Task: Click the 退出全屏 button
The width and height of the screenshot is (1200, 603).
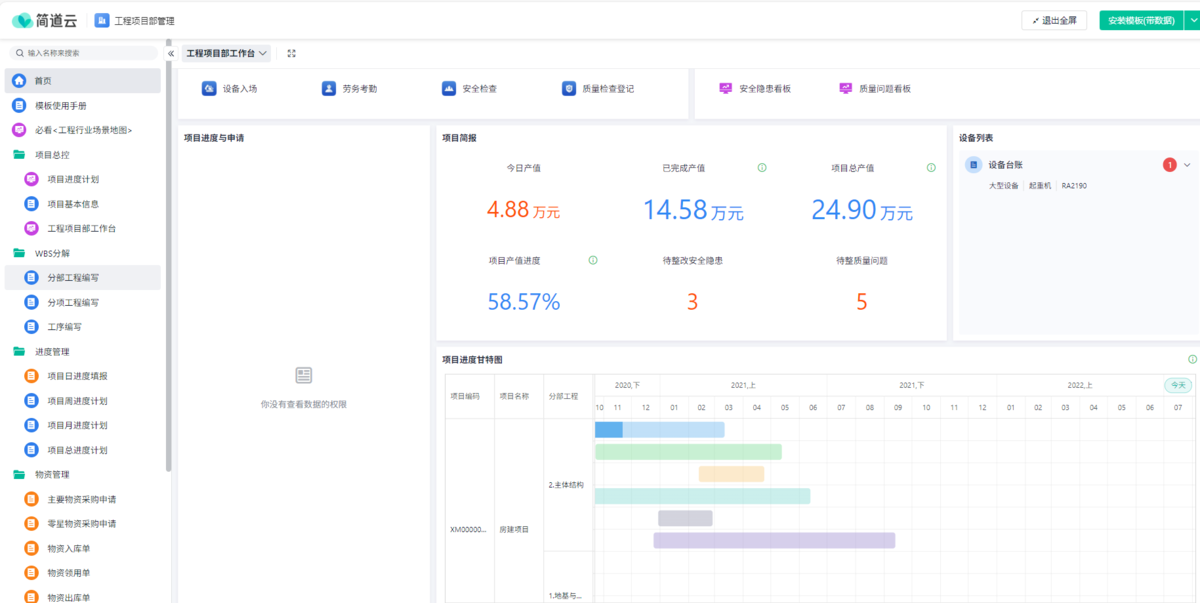Action: [1054, 20]
